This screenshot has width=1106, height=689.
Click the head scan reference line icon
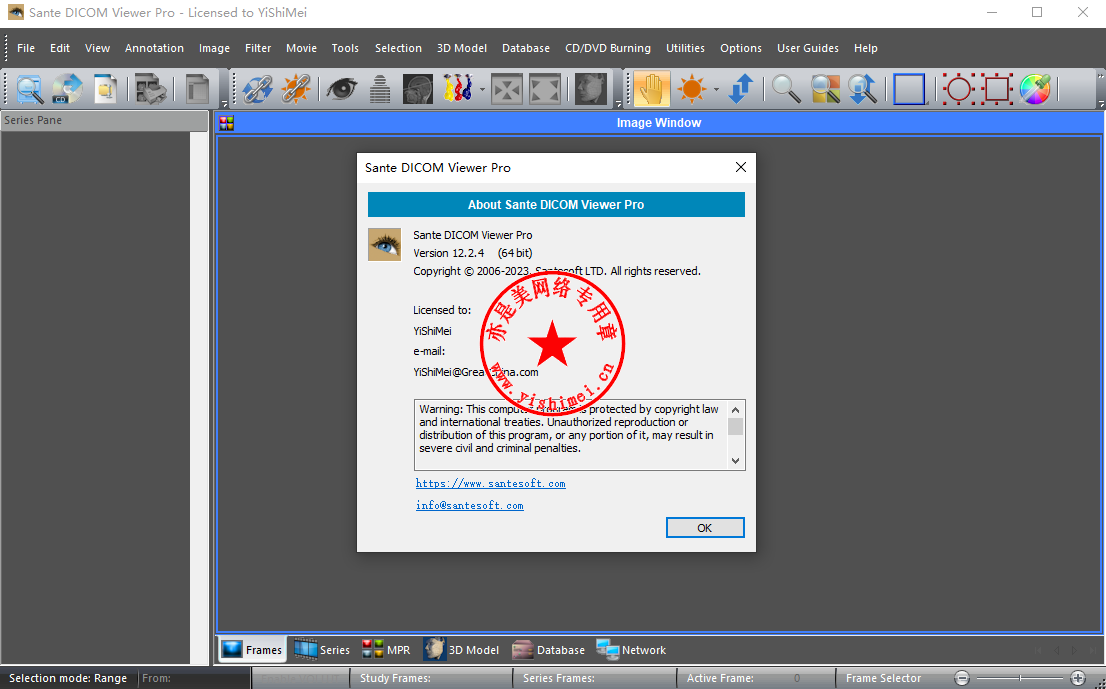tap(418, 89)
